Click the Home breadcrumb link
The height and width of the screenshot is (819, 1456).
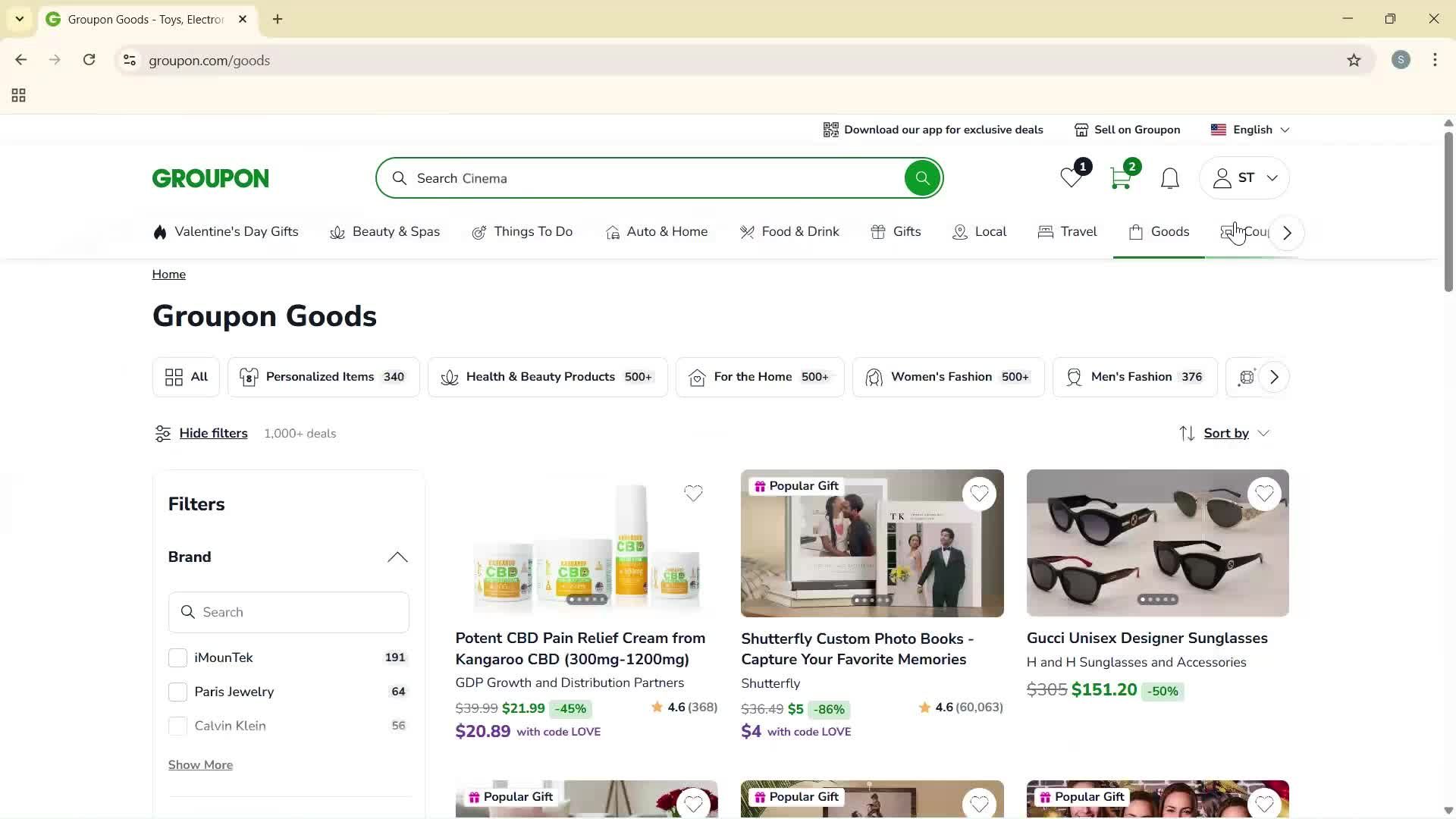168,274
